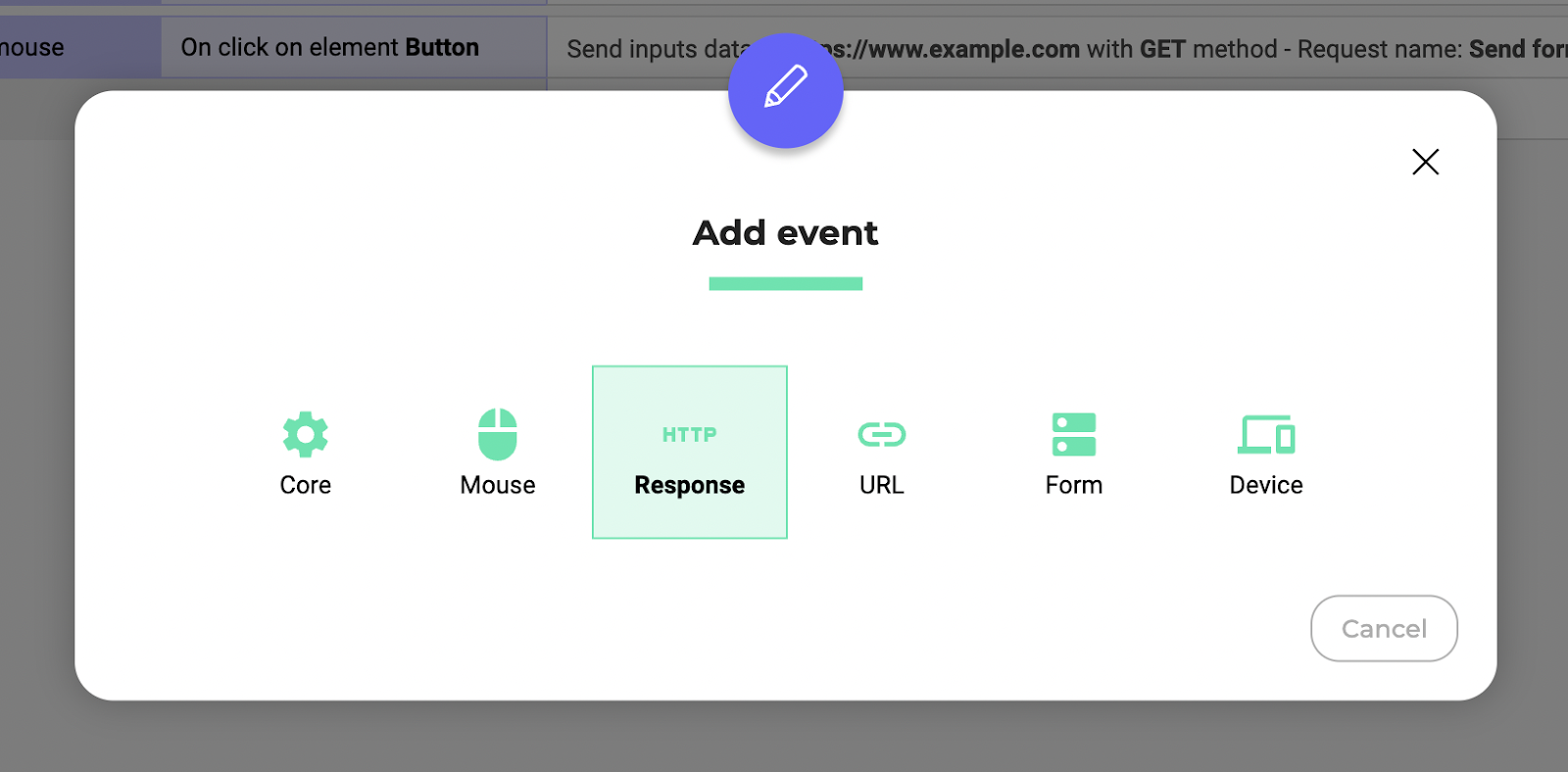Choose the Mouse event icon
The image size is (1568, 772).
click(x=497, y=434)
